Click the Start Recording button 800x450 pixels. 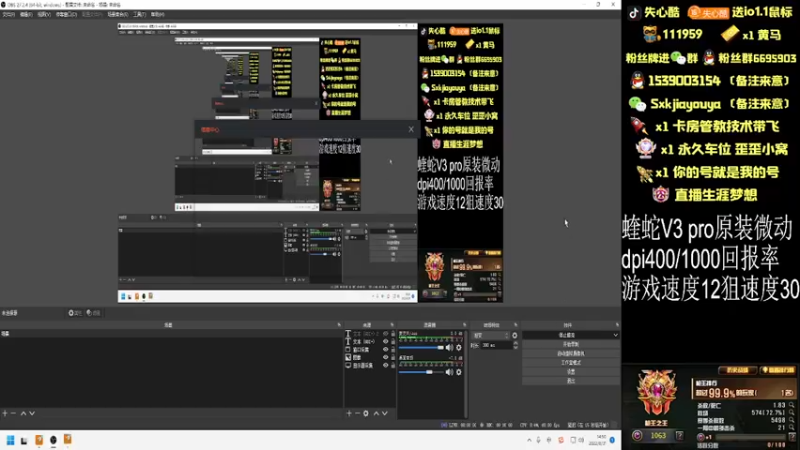click(571, 344)
